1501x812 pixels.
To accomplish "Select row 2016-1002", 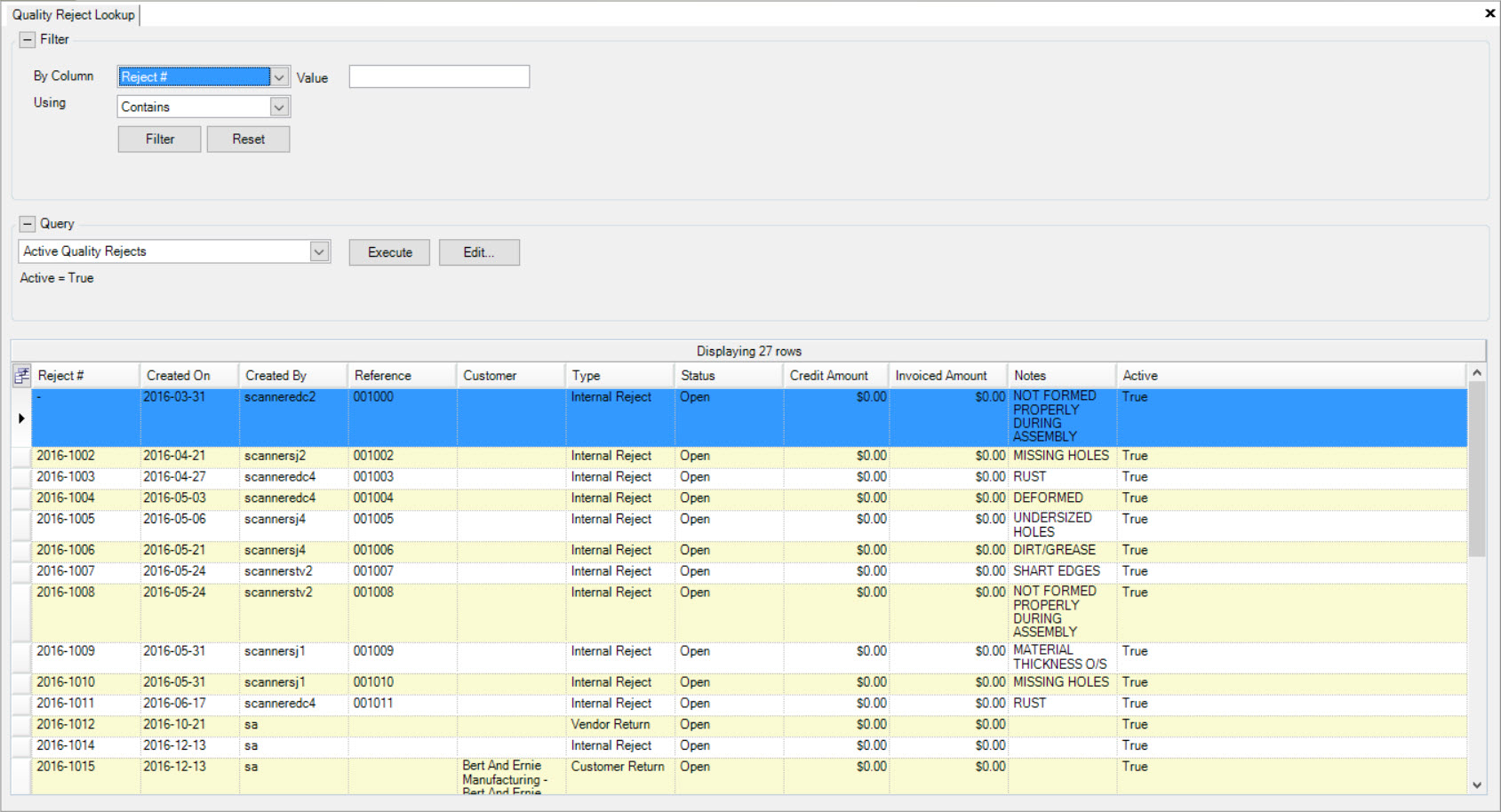I will pos(748,457).
